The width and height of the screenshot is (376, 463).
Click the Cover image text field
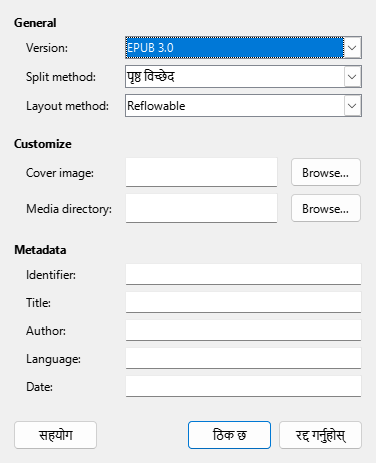[201, 172]
